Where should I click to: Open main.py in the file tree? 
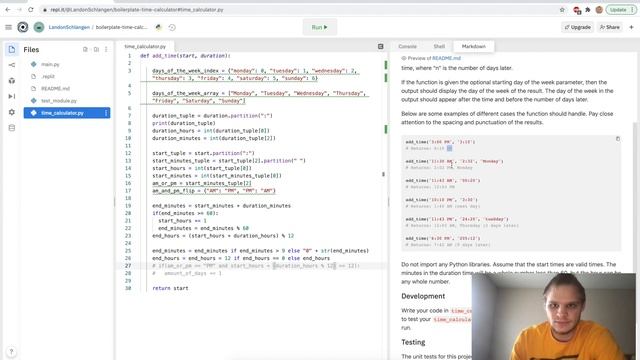point(50,64)
